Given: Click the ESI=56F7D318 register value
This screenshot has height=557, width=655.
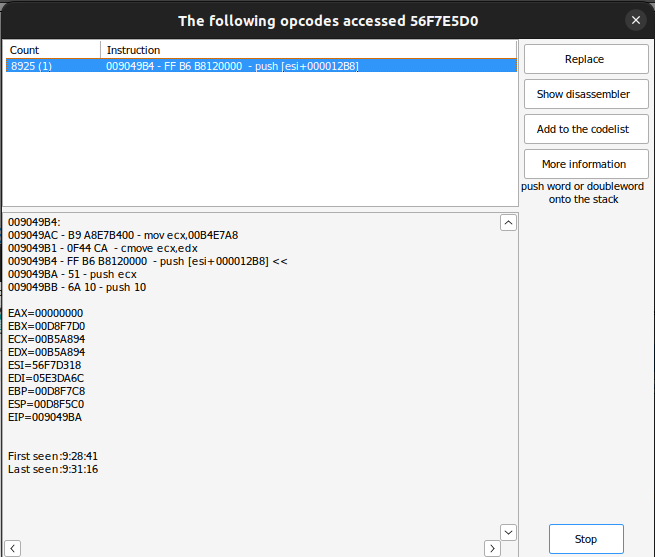Looking at the screenshot, I should point(45,365).
